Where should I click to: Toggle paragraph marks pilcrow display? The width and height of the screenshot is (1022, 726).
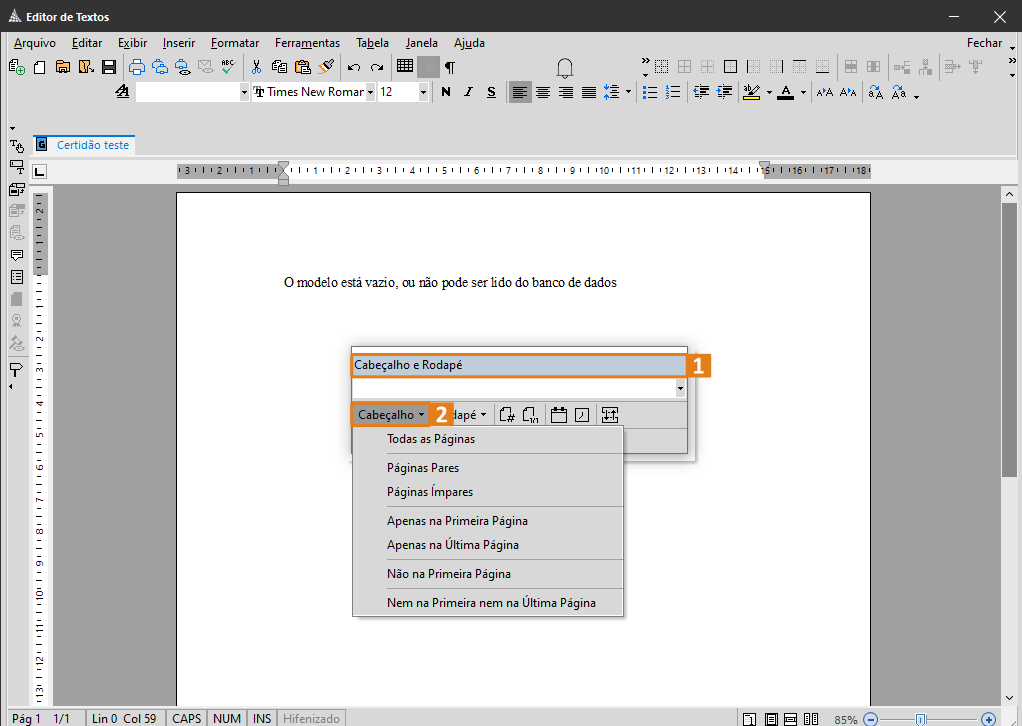[450, 66]
